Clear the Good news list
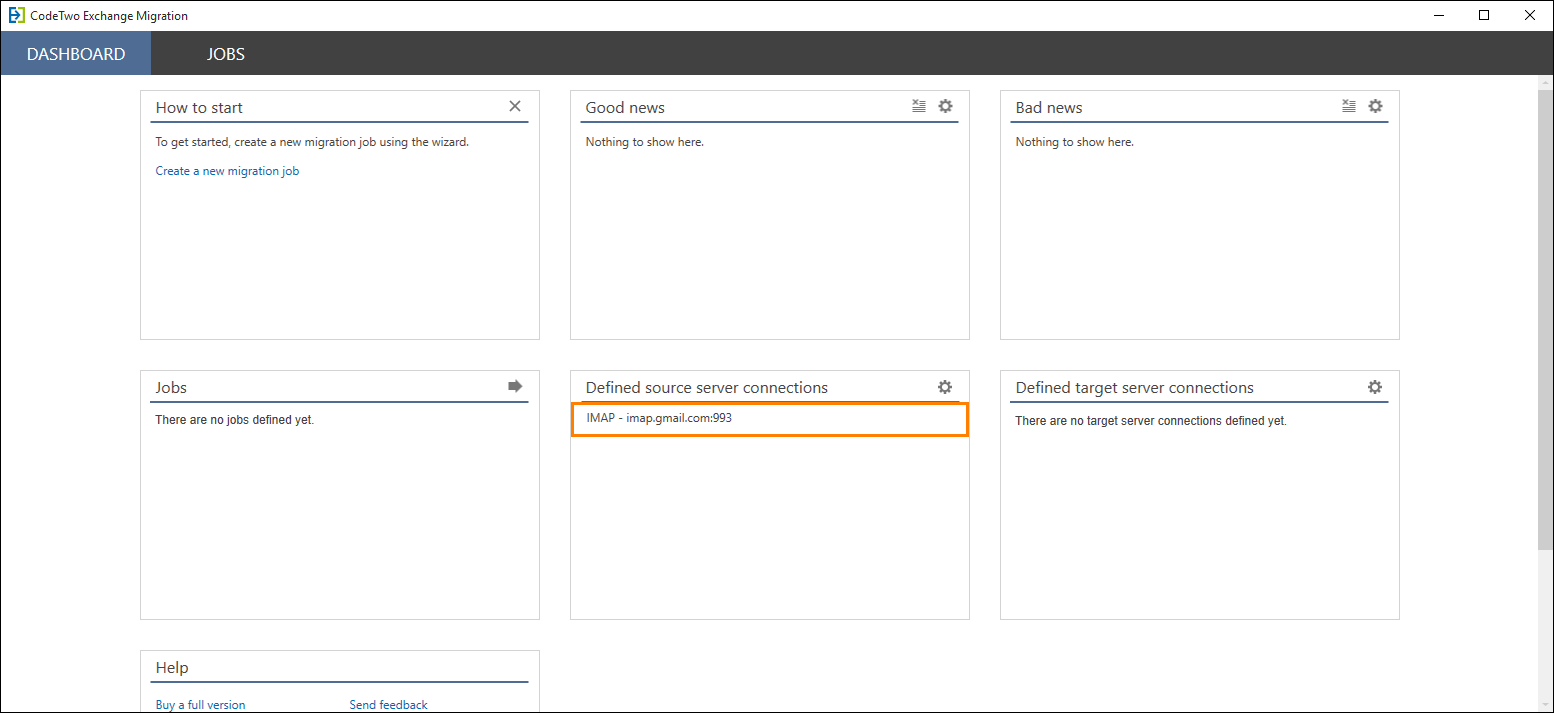 tap(919, 106)
